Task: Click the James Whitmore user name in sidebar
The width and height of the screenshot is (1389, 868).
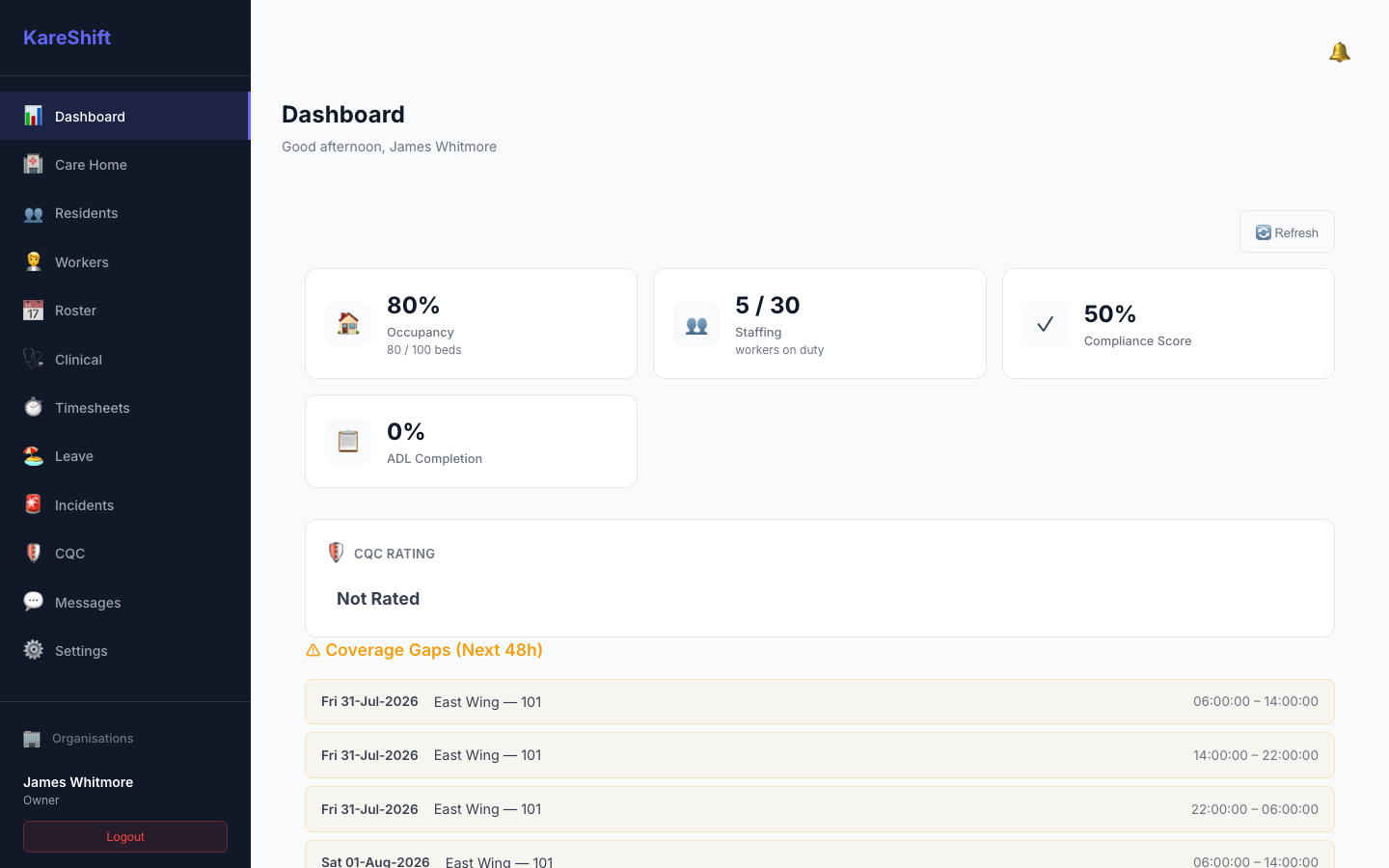Action: [78, 782]
